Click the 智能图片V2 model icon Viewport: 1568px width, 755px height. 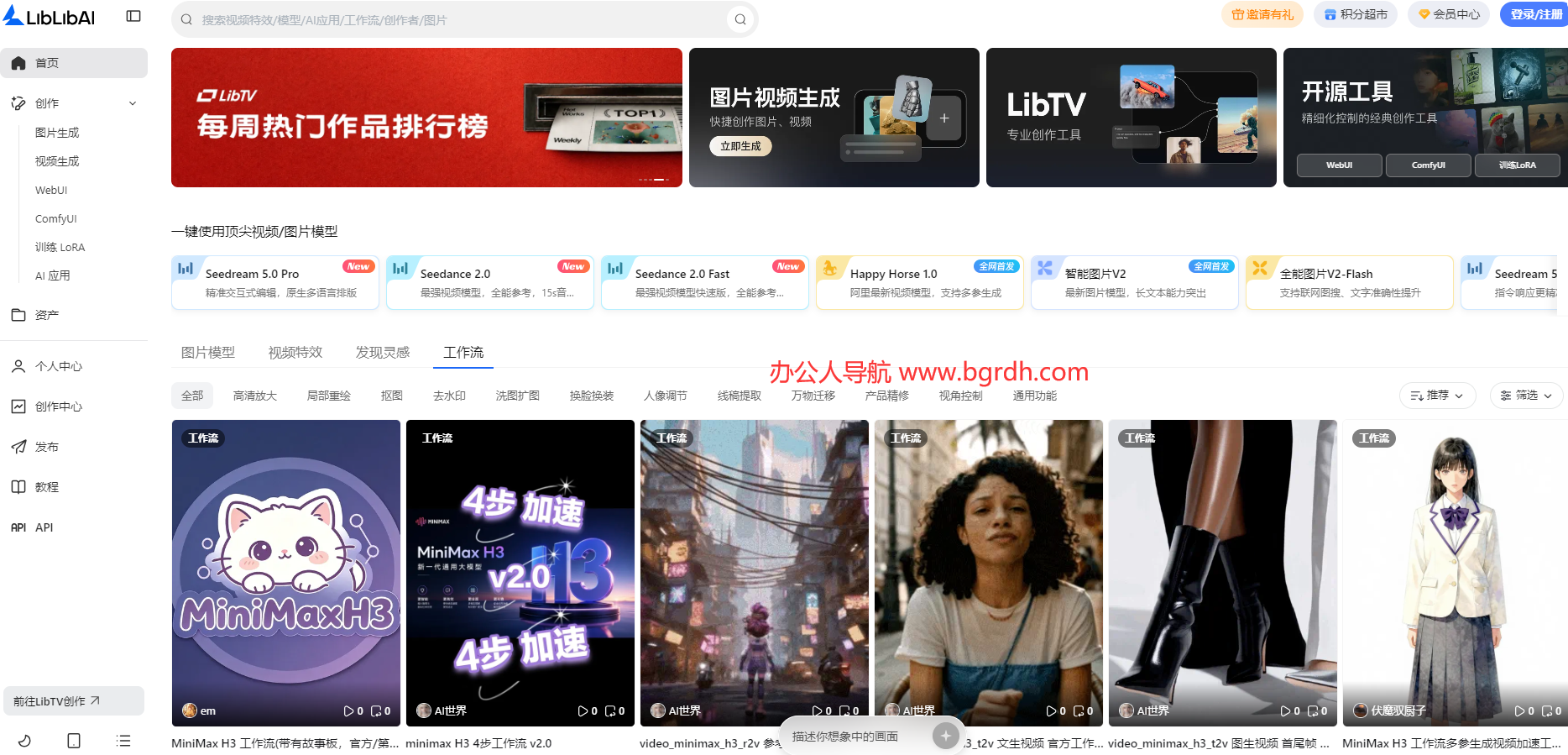pos(1045,269)
